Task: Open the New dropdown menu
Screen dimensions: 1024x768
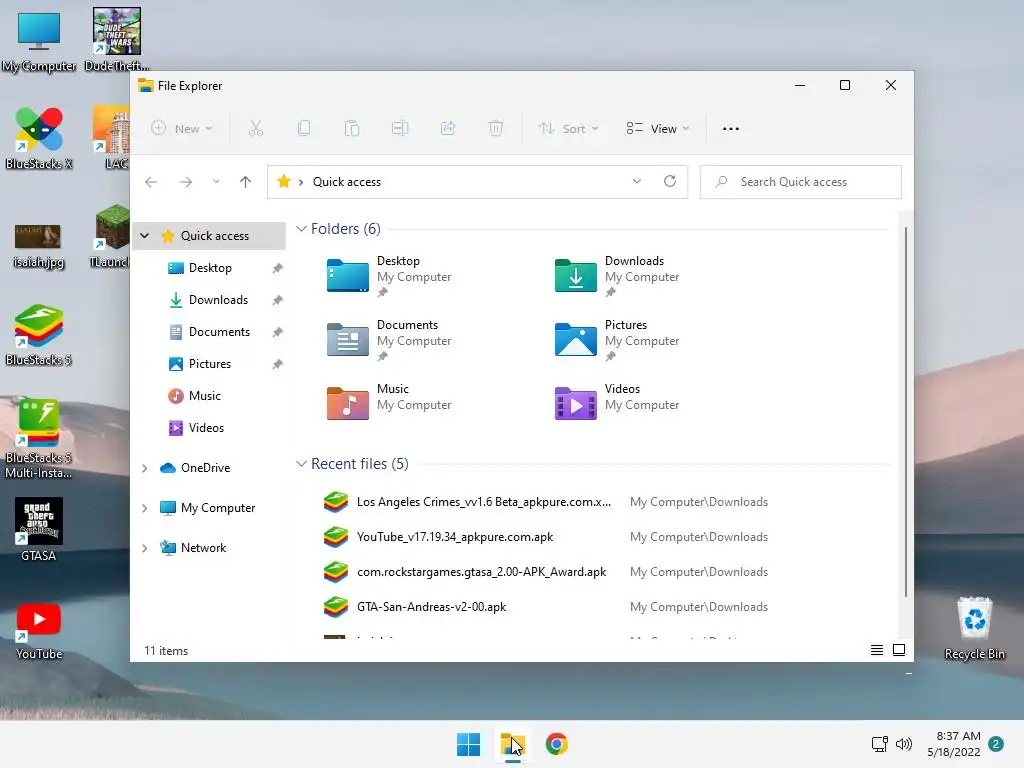Action: pos(182,129)
